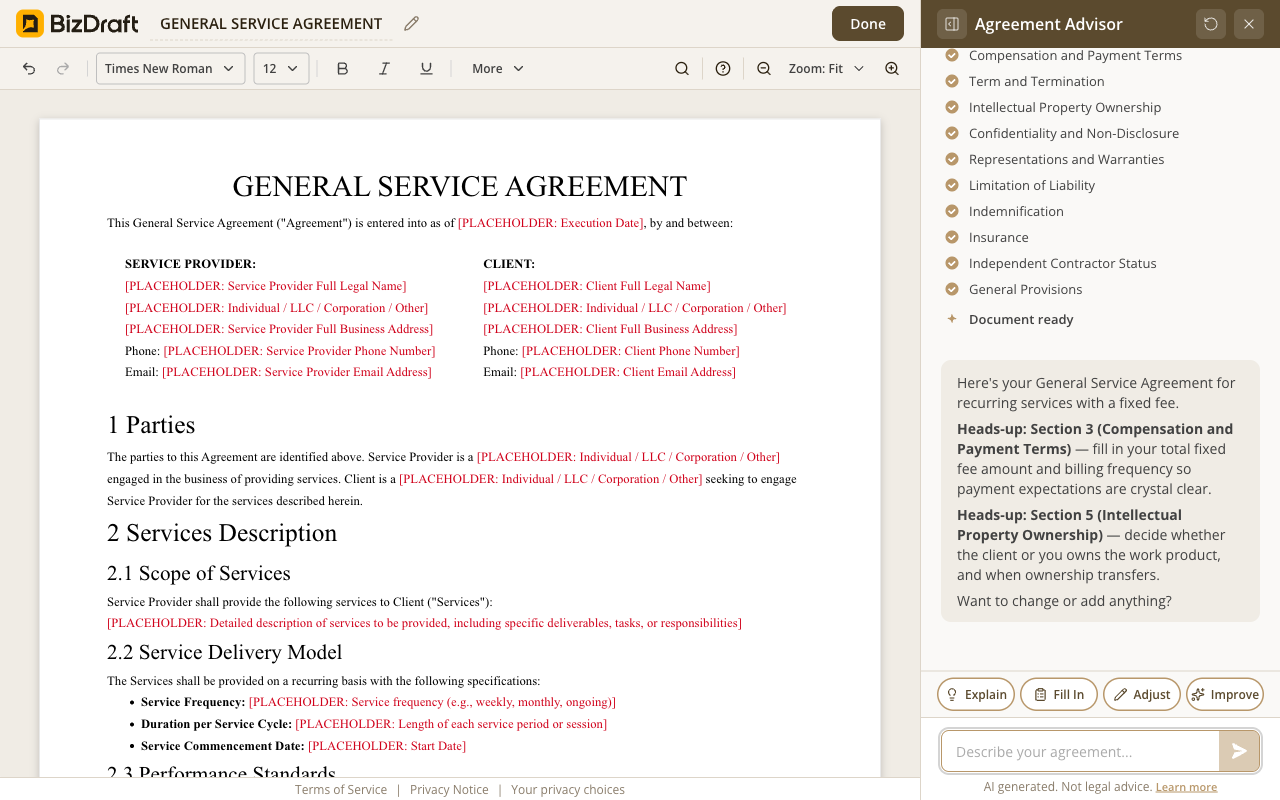Click the Document ready status text
Image resolution: width=1280 pixels, height=800 pixels.
pyautogui.click(x=1021, y=319)
